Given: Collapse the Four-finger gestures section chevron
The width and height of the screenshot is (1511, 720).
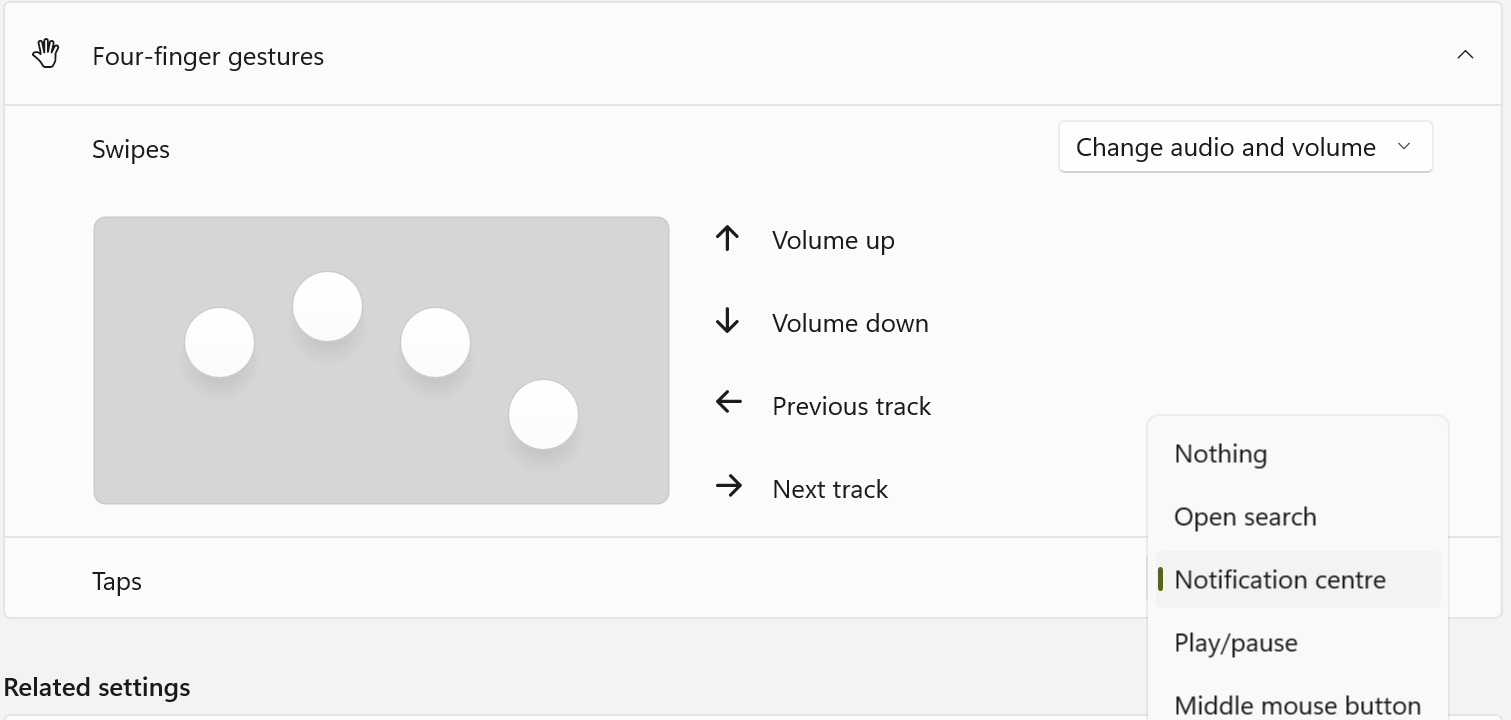Looking at the screenshot, I should (1465, 55).
